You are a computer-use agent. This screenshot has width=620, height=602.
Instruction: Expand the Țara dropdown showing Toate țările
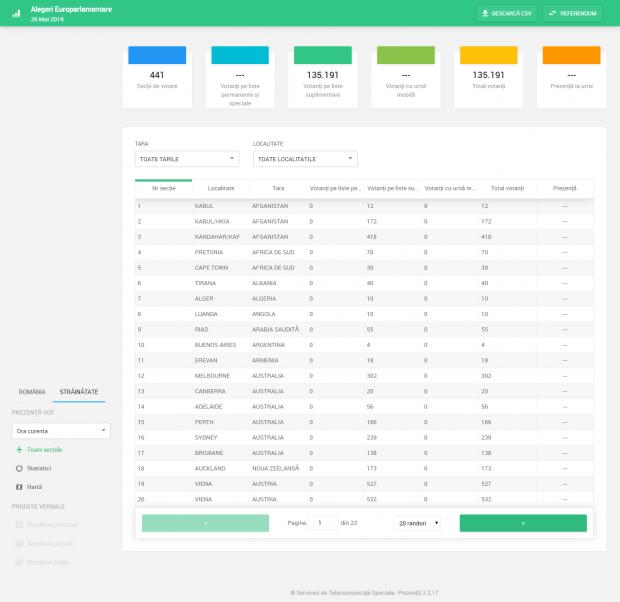click(187, 158)
